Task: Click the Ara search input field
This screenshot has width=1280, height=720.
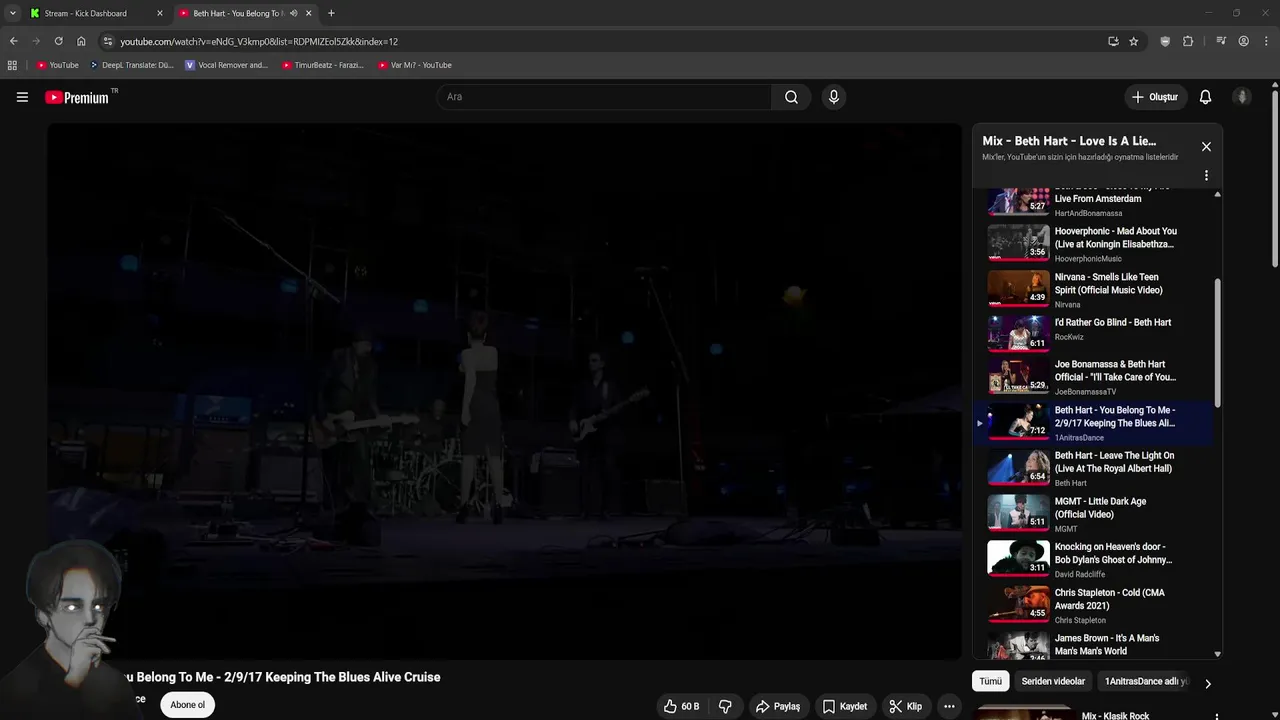Action: coord(604,97)
